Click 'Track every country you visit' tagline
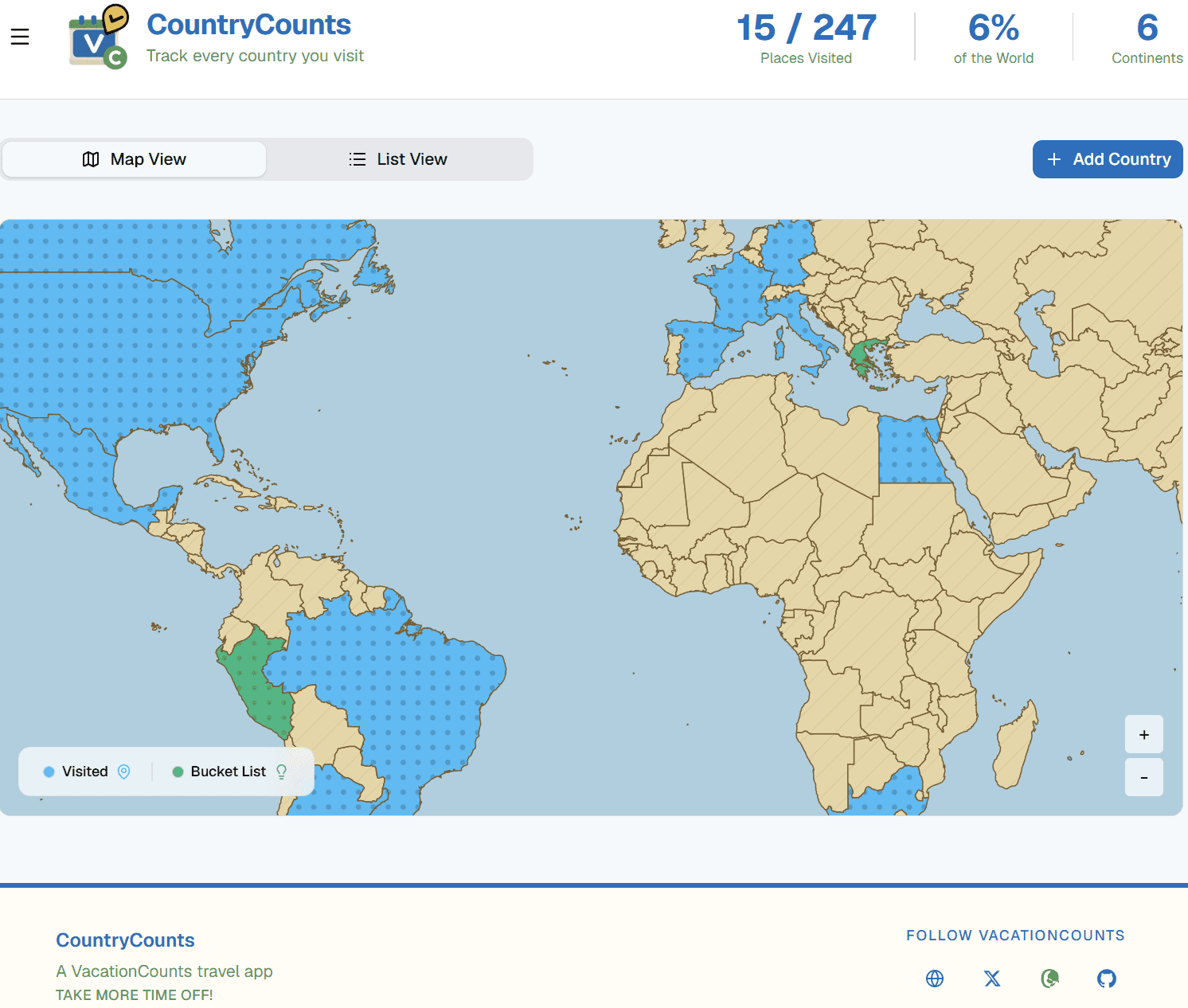The image size is (1188, 1008). point(255,56)
